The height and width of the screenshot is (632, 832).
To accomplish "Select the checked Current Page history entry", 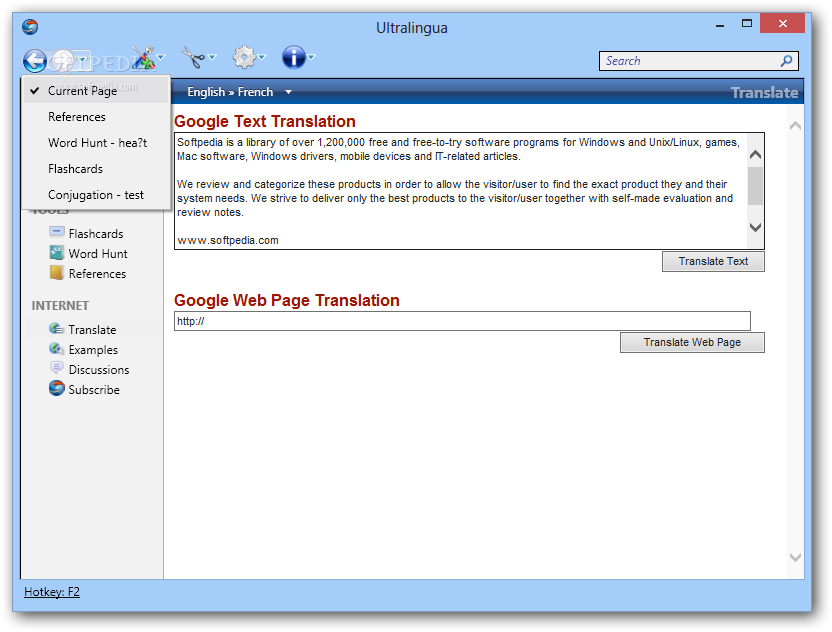I will point(96,91).
